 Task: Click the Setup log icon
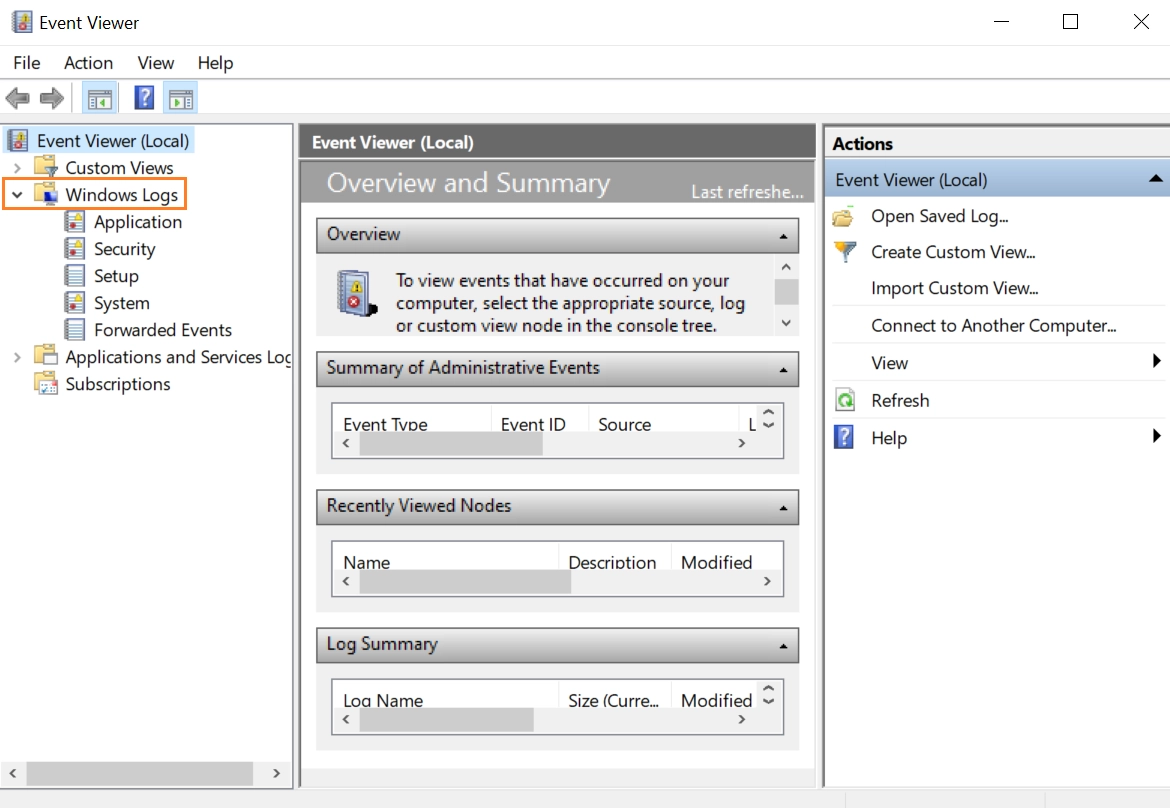click(x=75, y=275)
